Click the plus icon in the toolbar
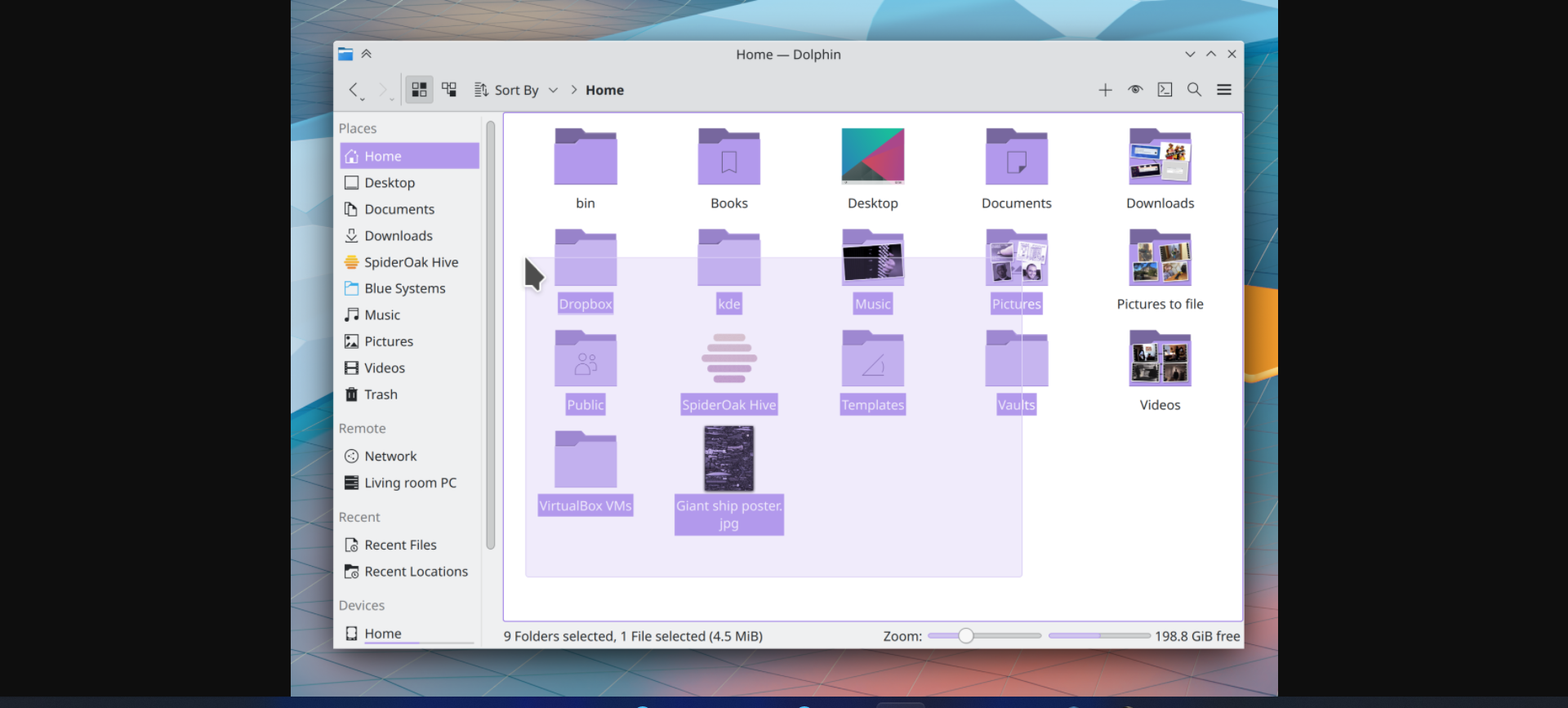The width and height of the screenshot is (1568, 708). (x=1105, y=90)
